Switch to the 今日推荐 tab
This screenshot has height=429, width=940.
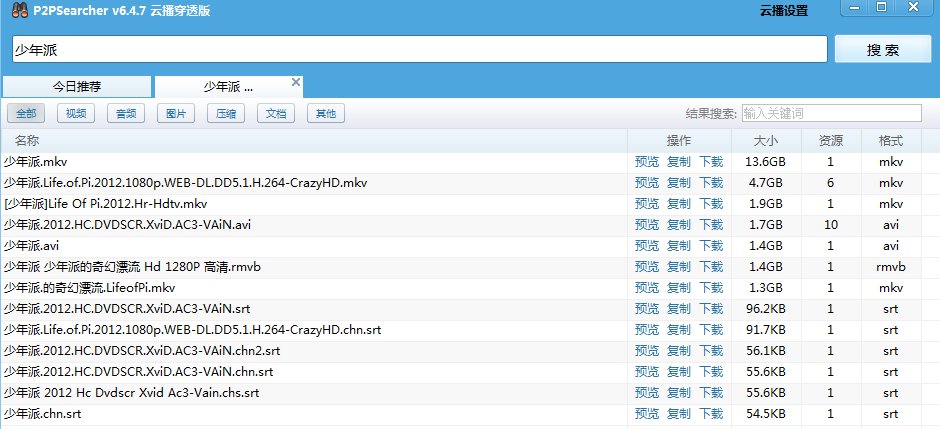[x=77, y=87]
